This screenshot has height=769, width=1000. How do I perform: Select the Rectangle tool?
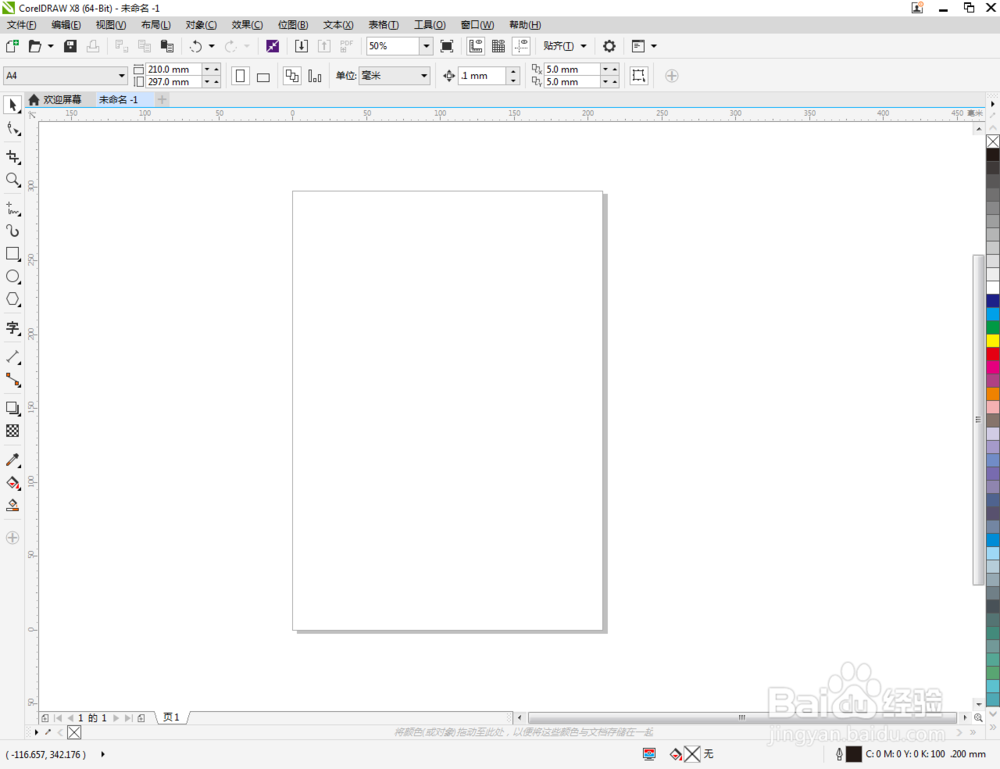tap(12, 254)
